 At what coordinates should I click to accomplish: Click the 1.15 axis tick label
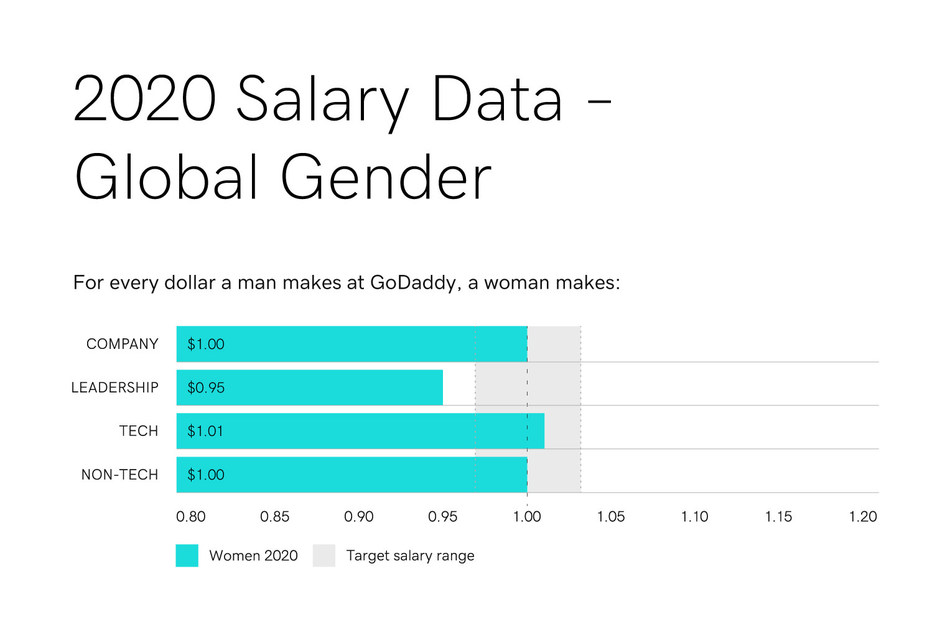click(778, 517)
